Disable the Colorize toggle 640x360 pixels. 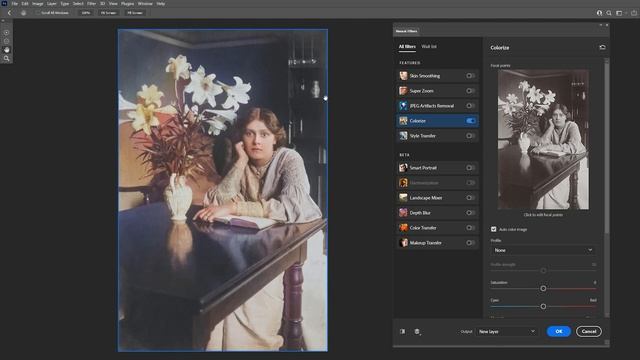click(470, 121)
